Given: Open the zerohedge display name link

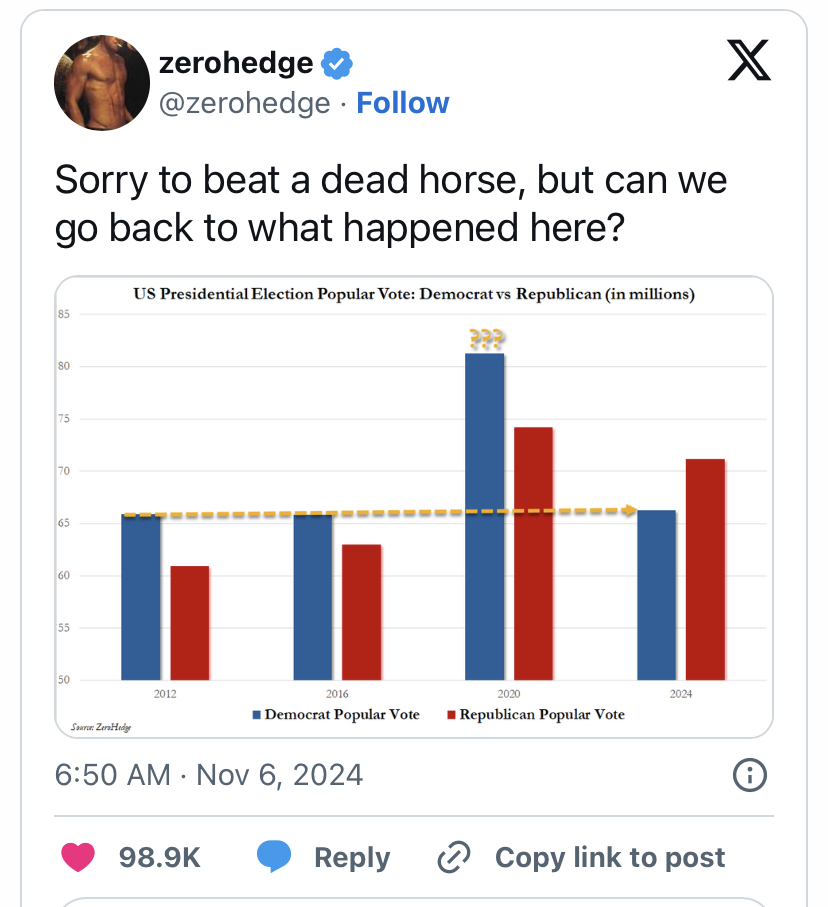Looking at the screenshot, I should coord(235,62).
